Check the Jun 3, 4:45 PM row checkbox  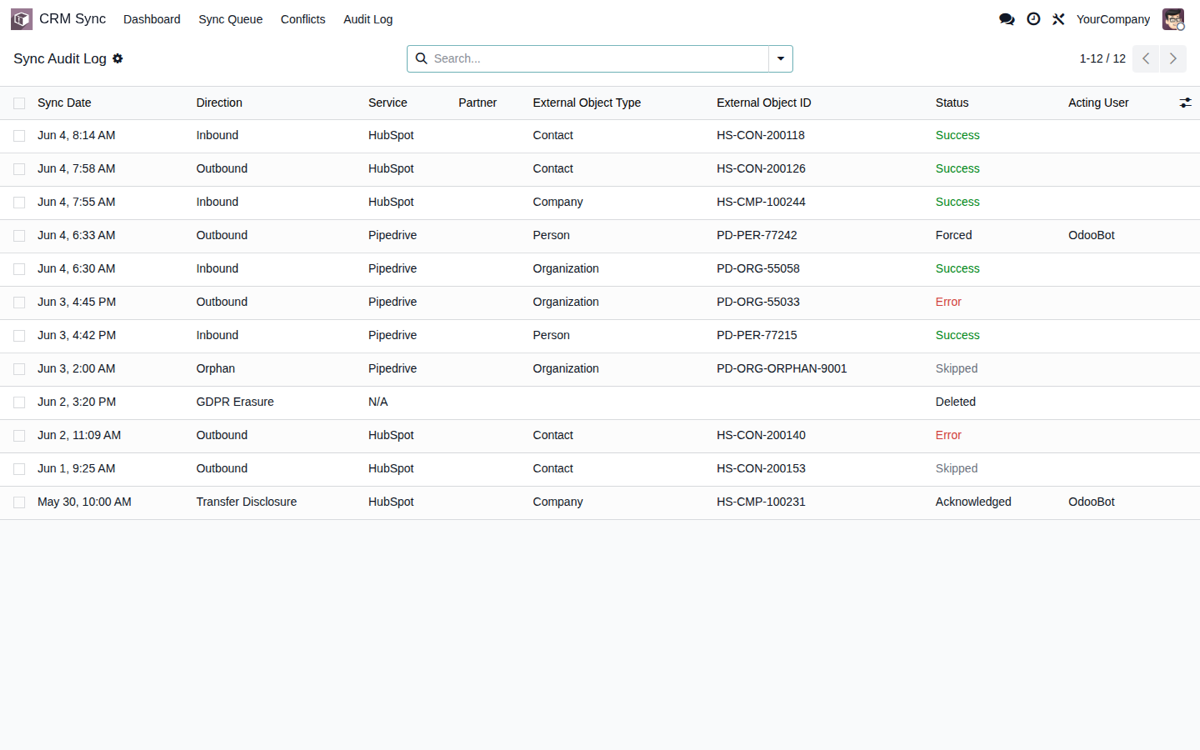tap(19, 302)
